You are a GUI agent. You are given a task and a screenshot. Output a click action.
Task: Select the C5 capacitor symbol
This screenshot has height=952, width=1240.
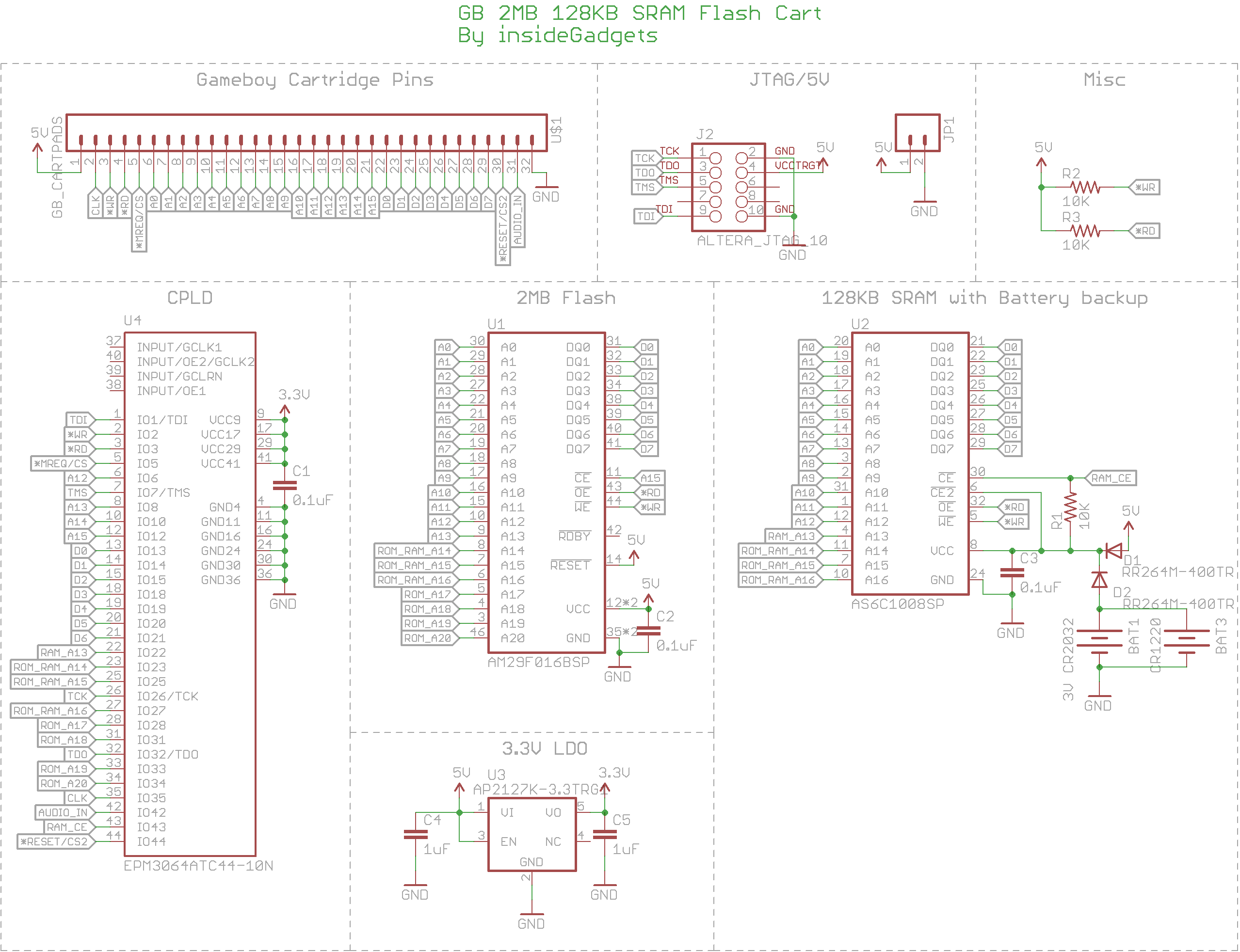[x=604, y=834]
